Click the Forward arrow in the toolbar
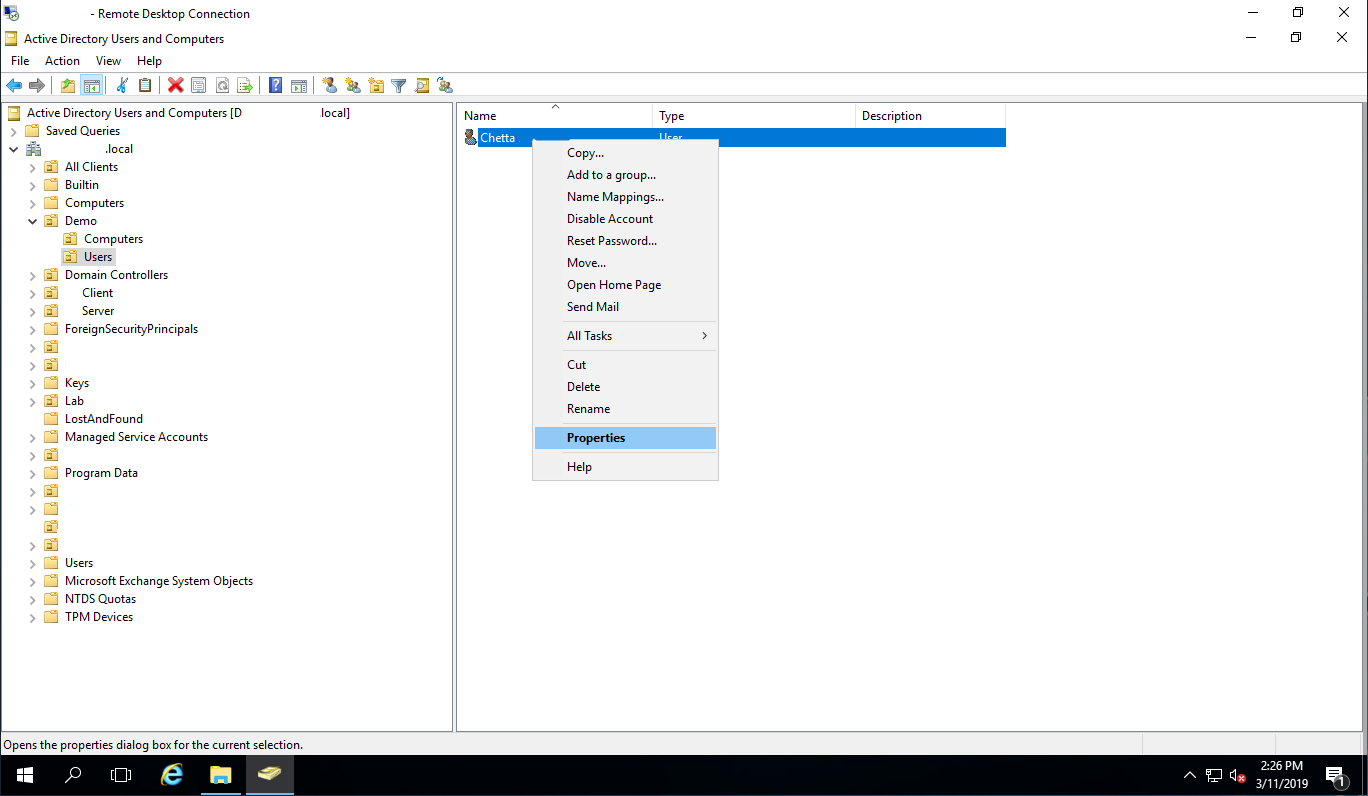Screen dimensions: 1368x796 pos(37,86)
